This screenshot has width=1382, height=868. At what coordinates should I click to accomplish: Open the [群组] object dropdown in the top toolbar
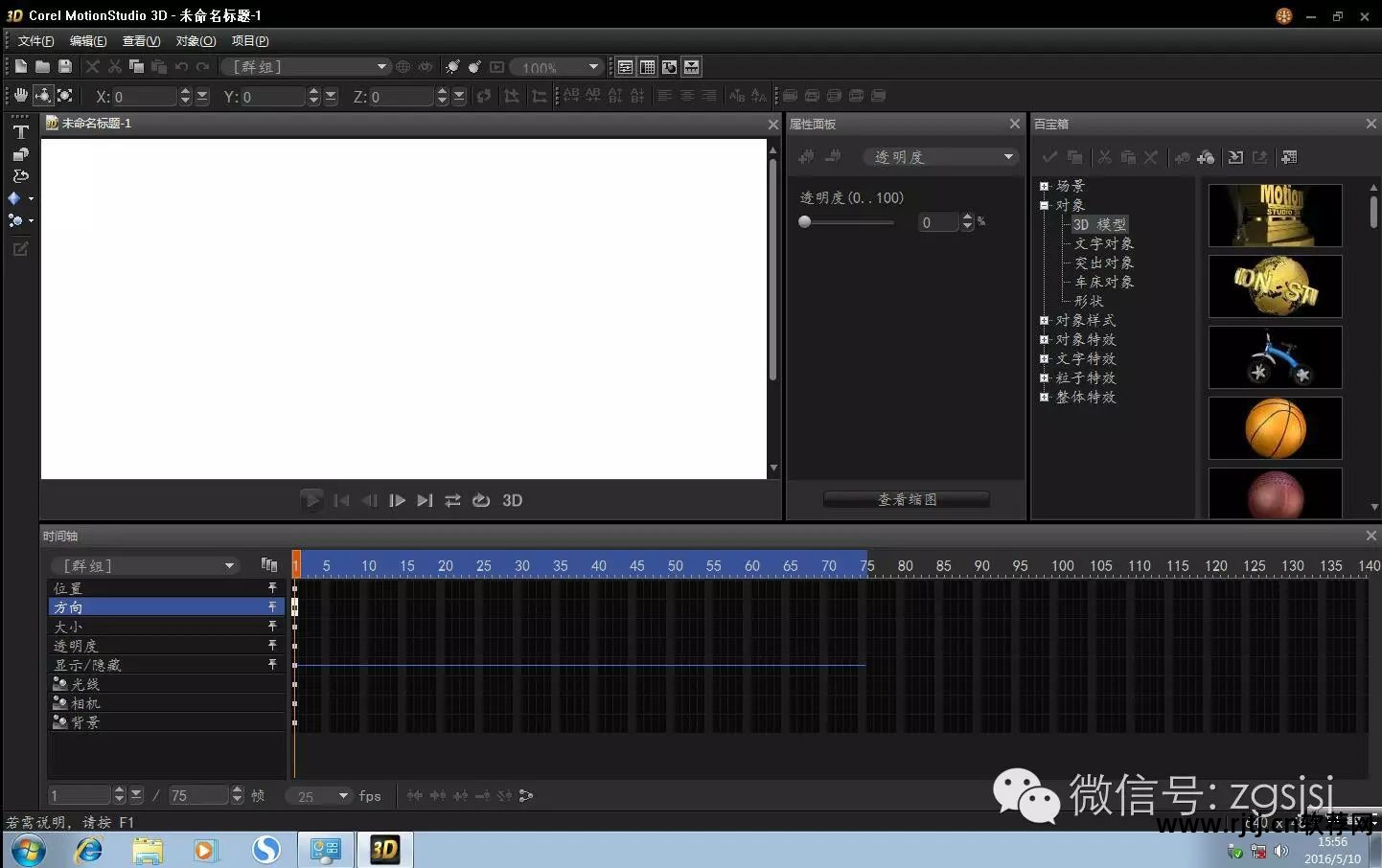306,67
